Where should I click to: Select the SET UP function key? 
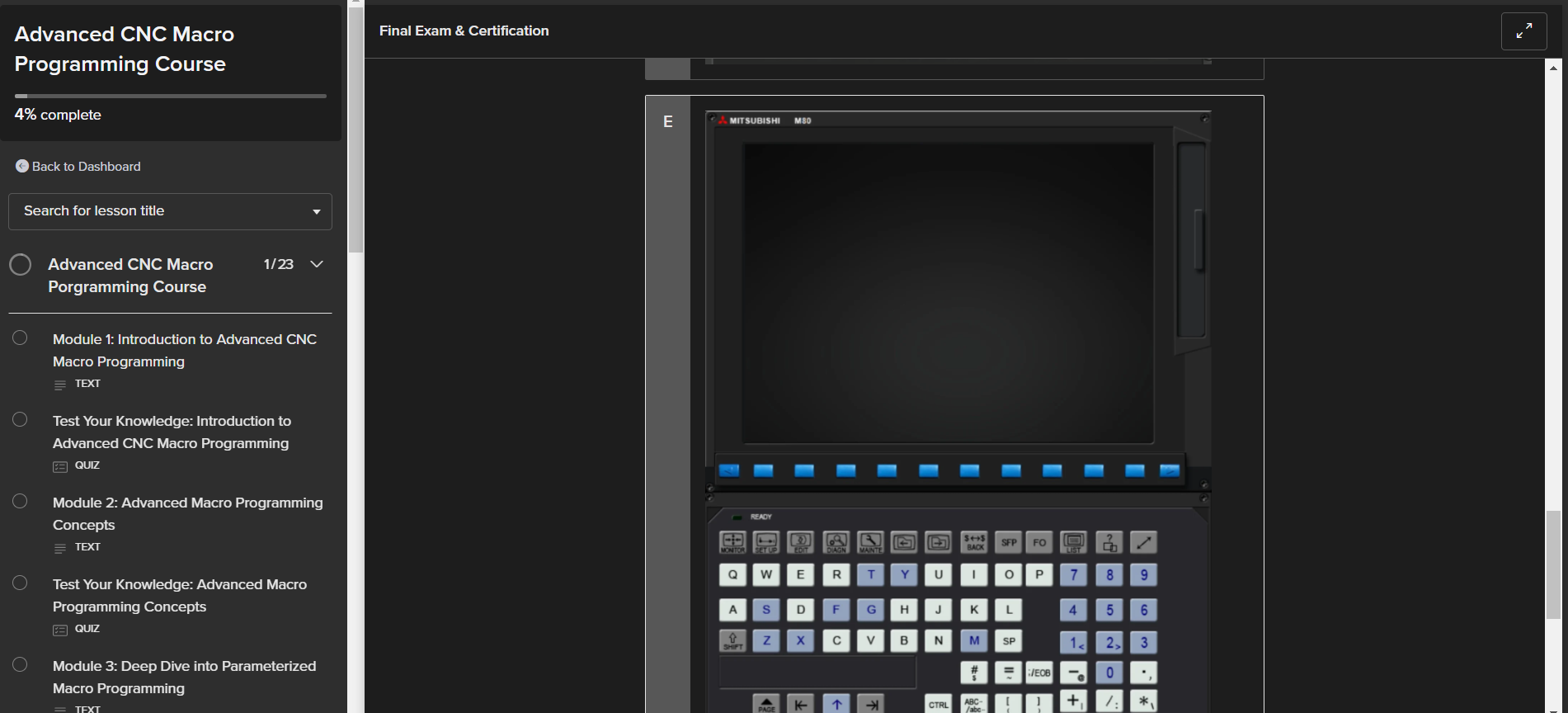coord(766,542)
